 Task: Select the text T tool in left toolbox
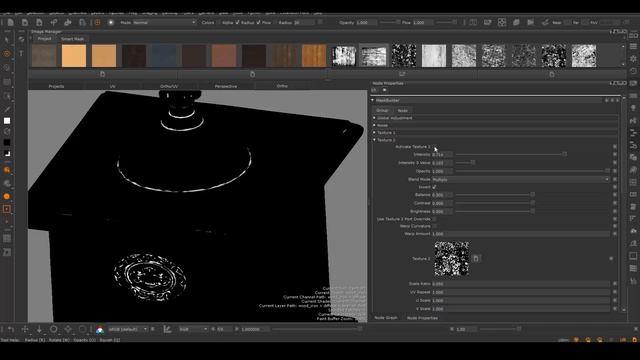[21, 53]
